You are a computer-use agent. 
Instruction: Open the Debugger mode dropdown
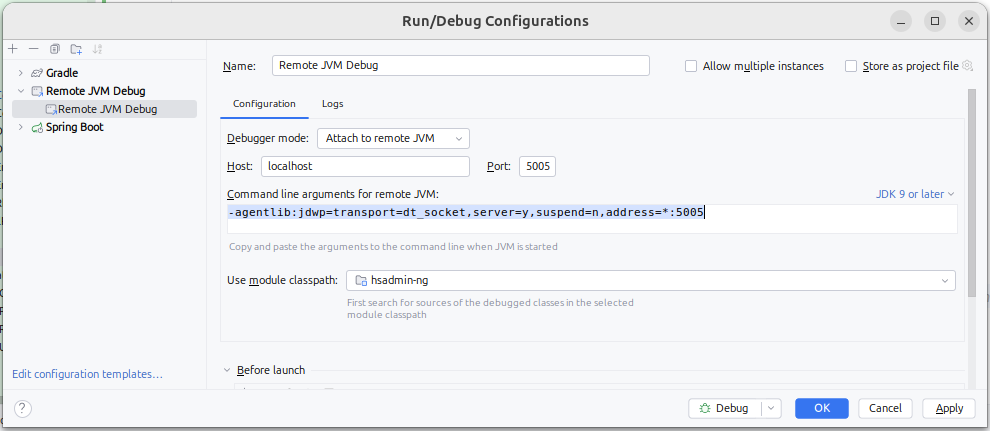pyautogui.click(x=393, y=138)
